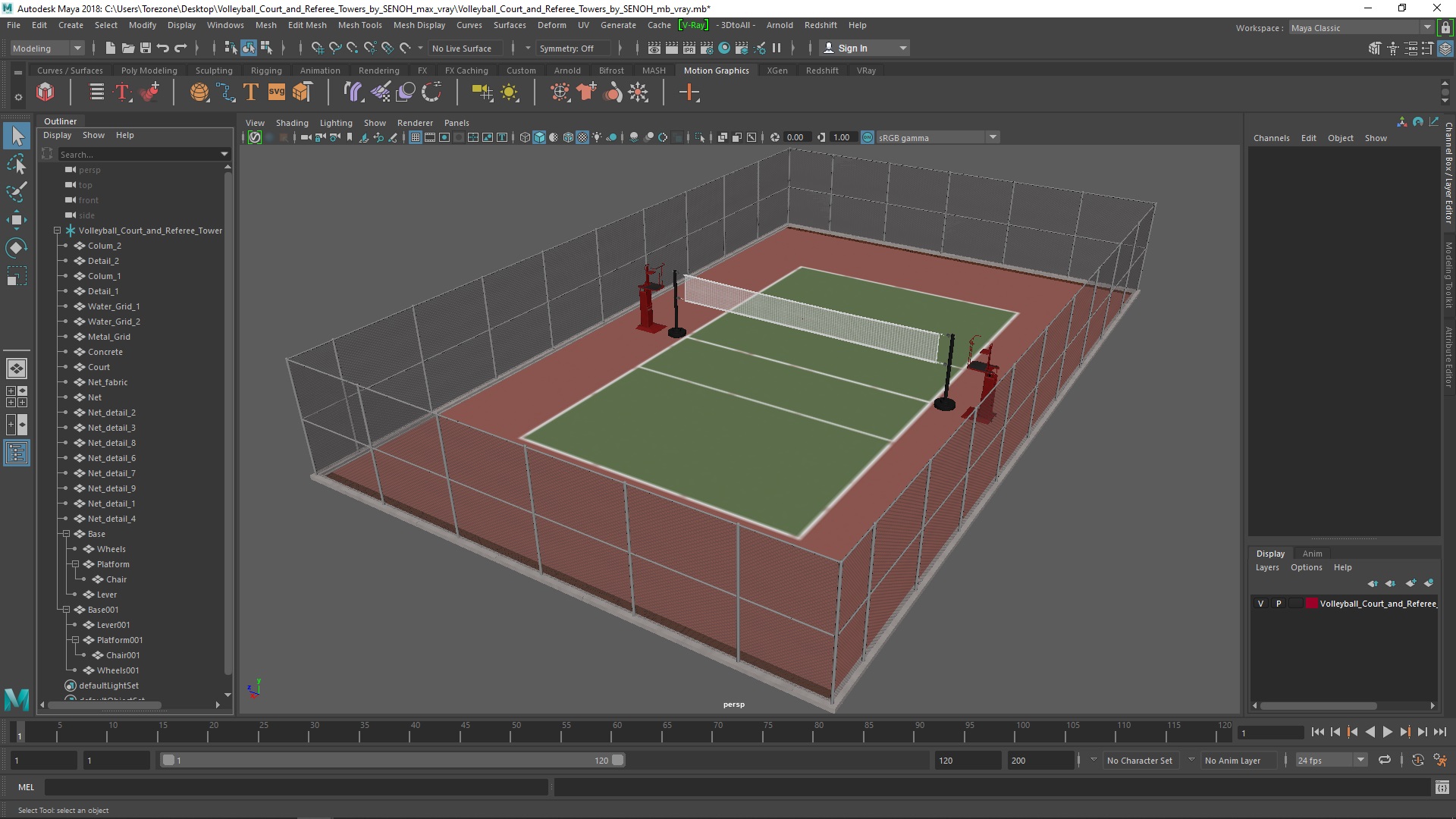1456x819 pixels.
Task: Open the Mesh Tools menu
Action: point(359,25)
